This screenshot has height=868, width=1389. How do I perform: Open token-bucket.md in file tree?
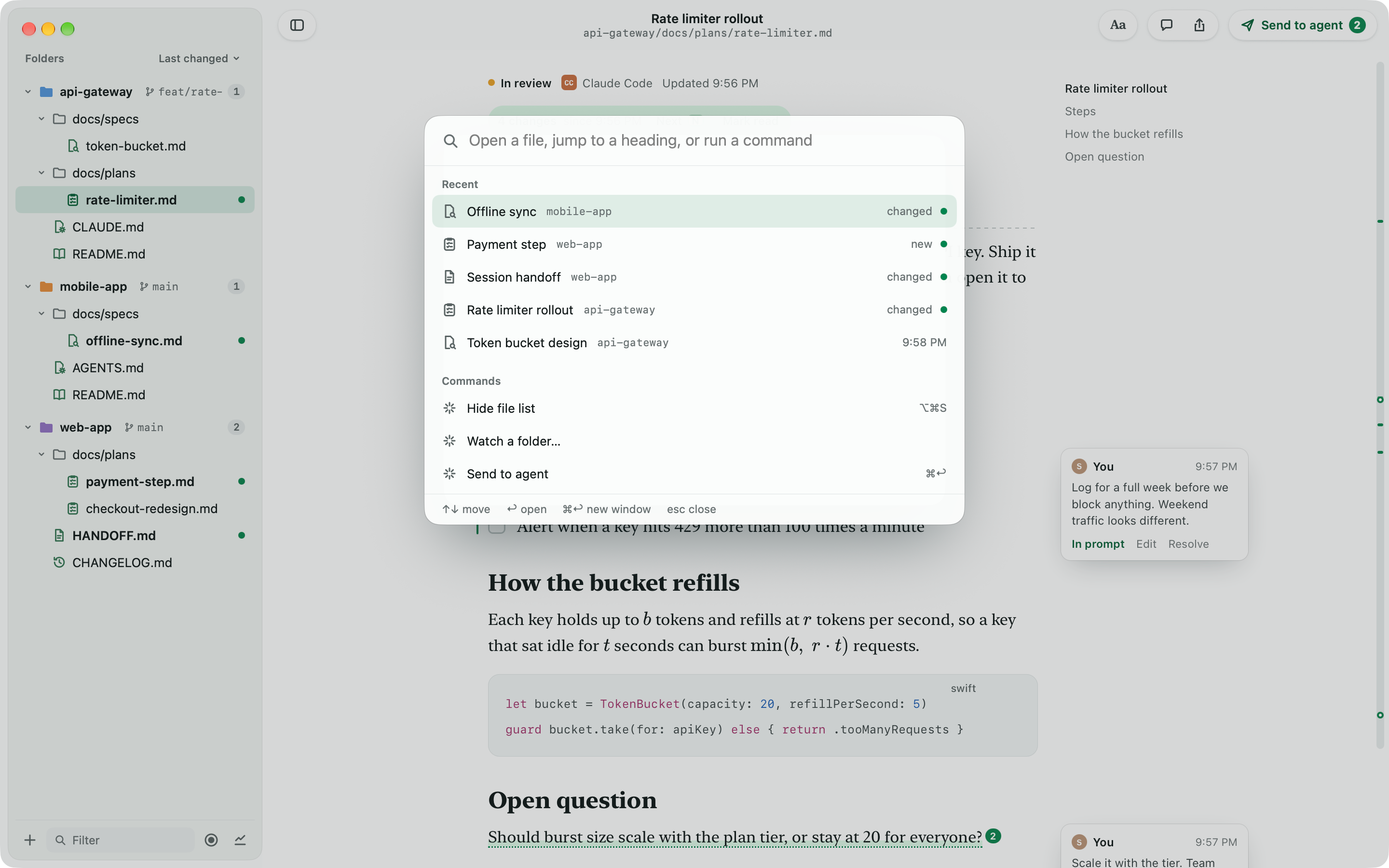click(135, 146)
